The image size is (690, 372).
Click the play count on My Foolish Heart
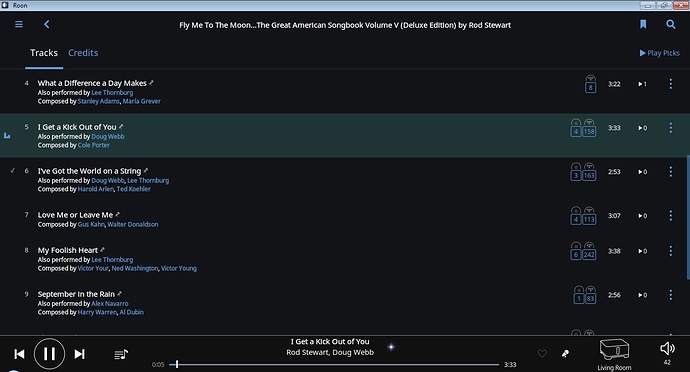[x=642, y=251]
